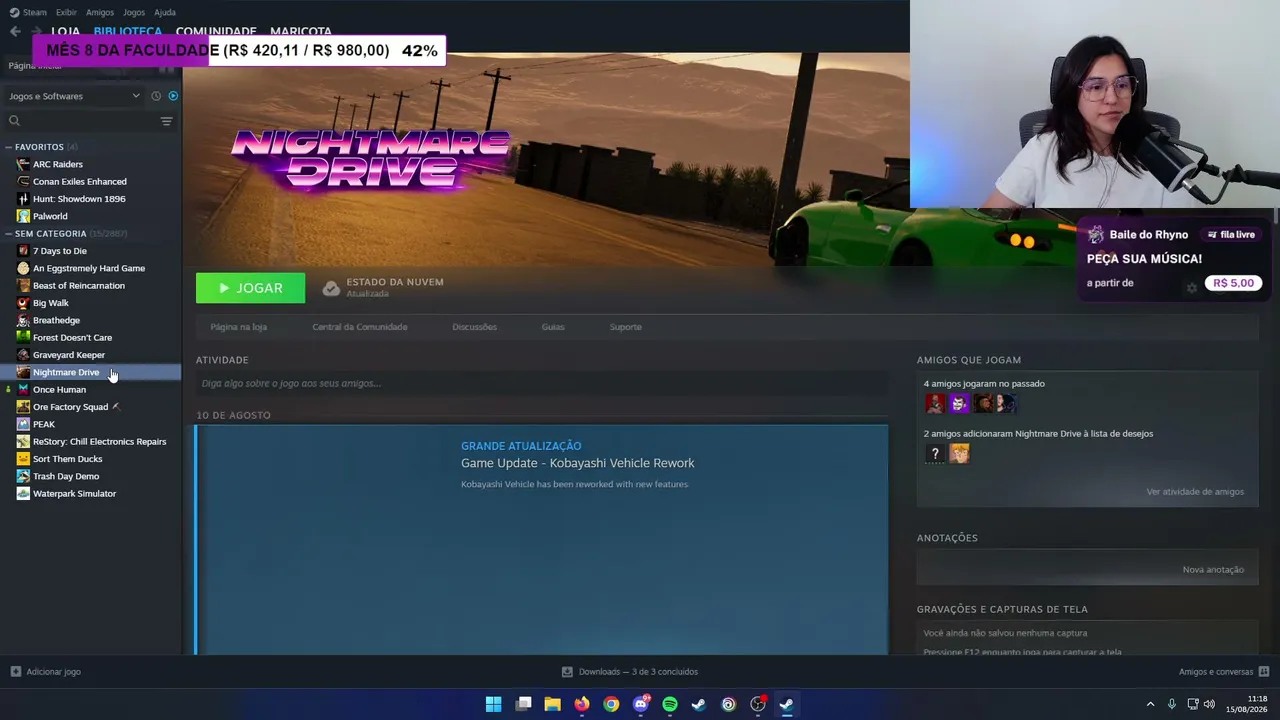The width and height of the screenshot is (1280, 720).
Task: Click the Downloads status icon
Action: [x=567, y=672]
